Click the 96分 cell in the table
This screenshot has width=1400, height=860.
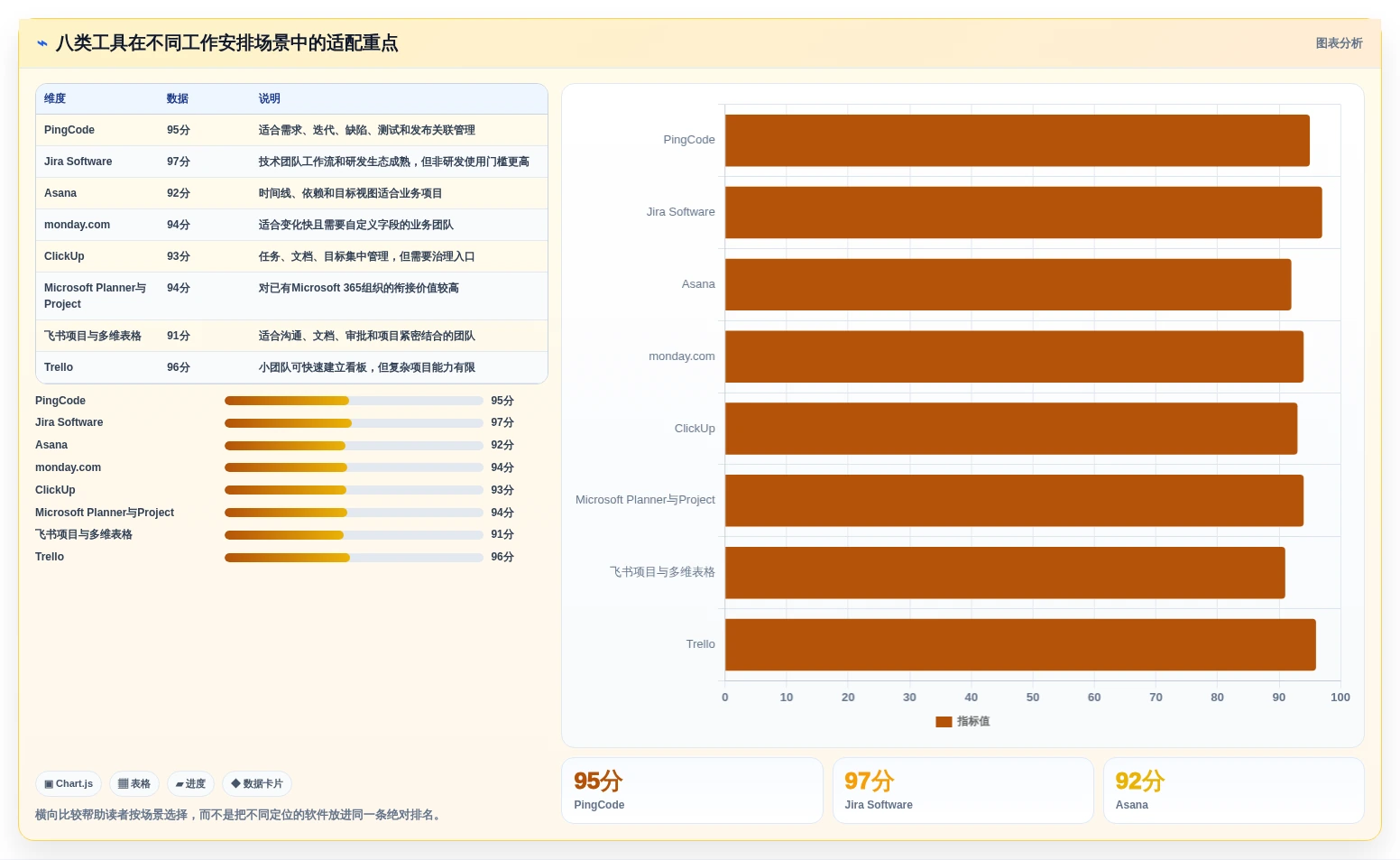(179, 368)
